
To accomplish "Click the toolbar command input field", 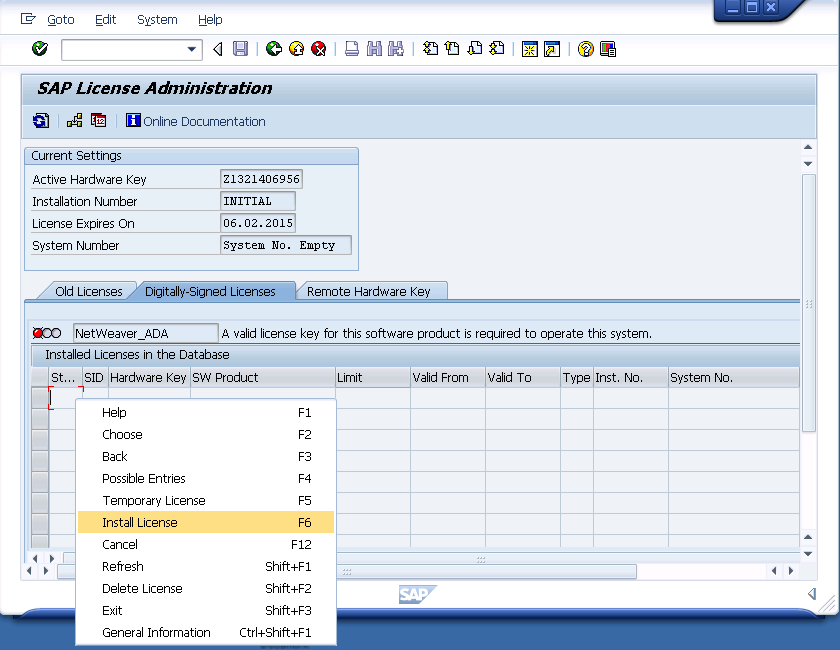I will point(132,49).
